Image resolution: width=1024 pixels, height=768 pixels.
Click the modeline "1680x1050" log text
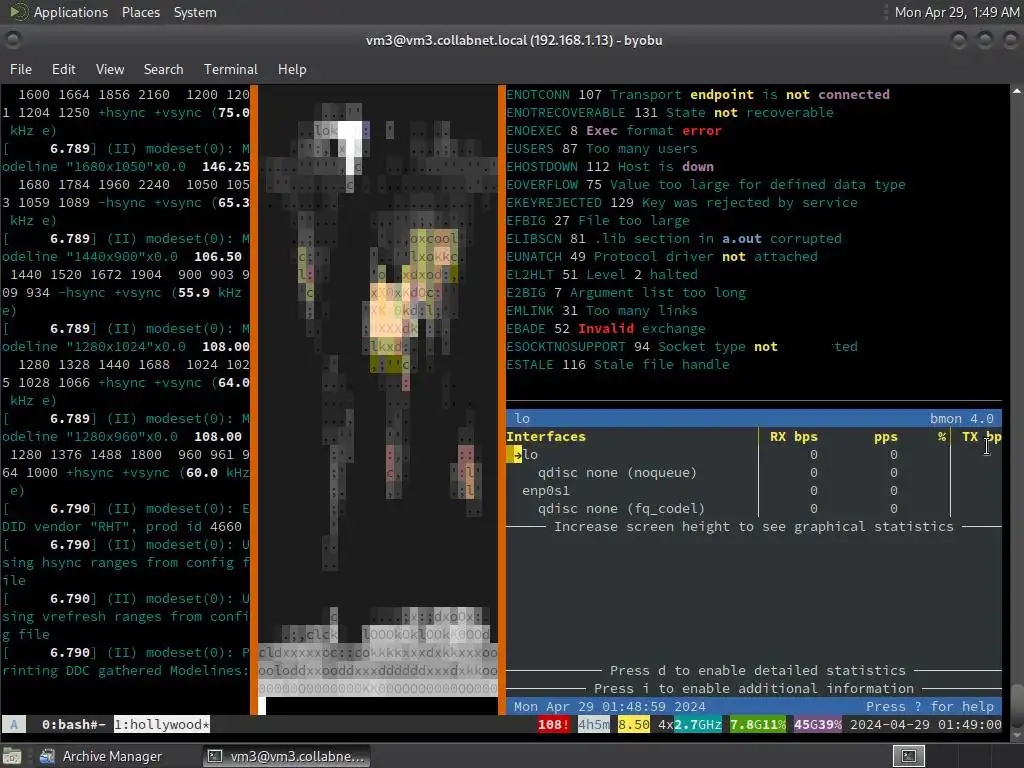point(125,167)
